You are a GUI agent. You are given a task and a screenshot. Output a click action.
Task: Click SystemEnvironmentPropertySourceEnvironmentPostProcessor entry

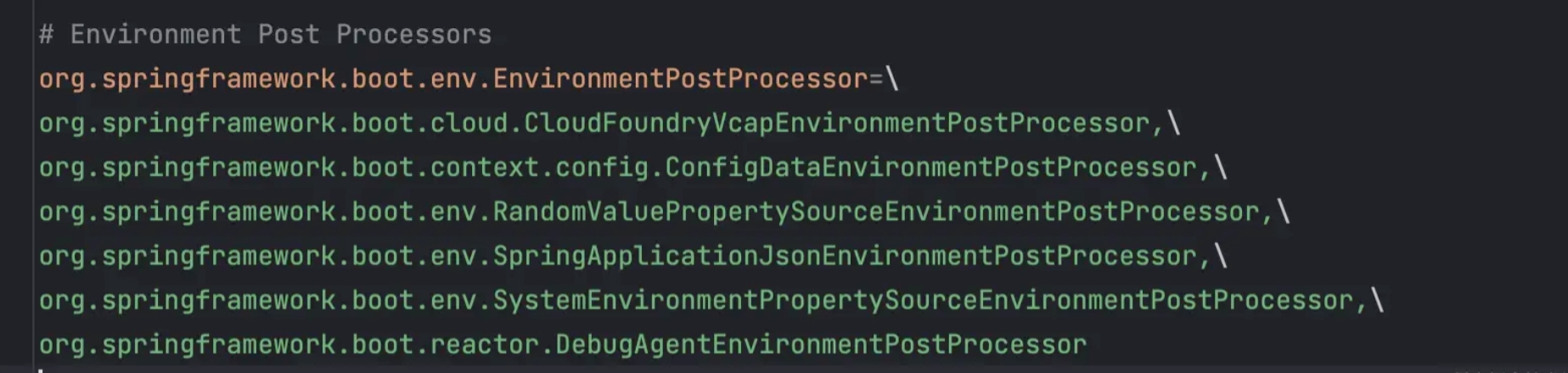pyautogui.click(x=923, y=300)
